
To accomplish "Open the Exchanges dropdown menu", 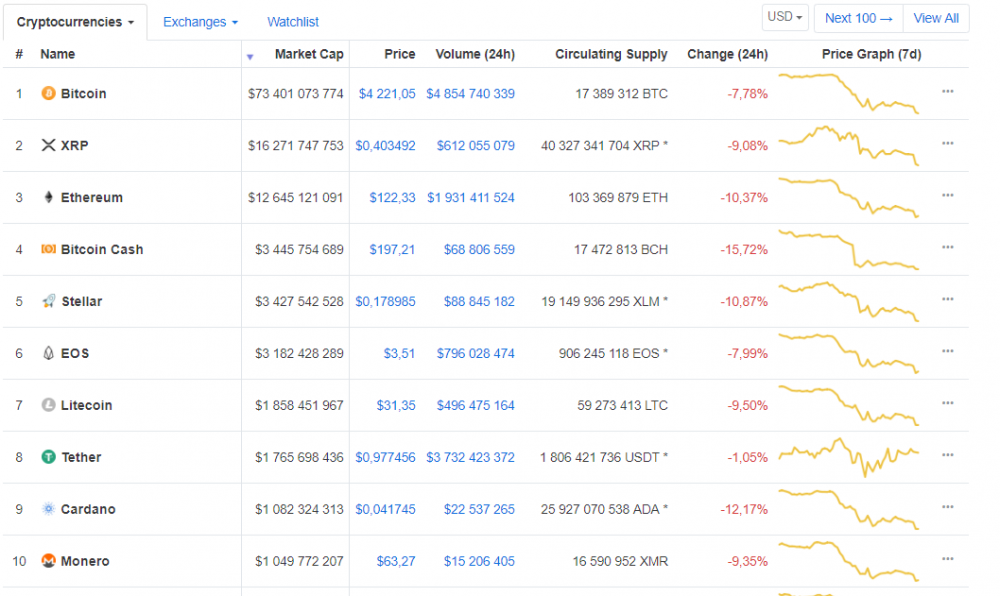I will point(200,22).
